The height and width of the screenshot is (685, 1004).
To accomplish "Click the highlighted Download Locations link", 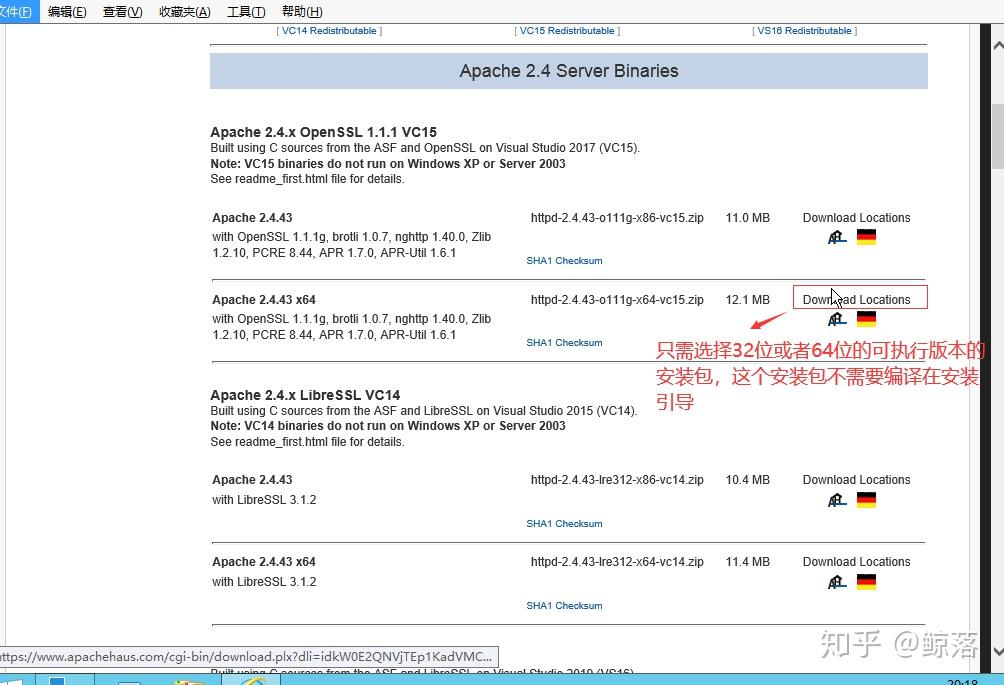I will tap(858, 298).
